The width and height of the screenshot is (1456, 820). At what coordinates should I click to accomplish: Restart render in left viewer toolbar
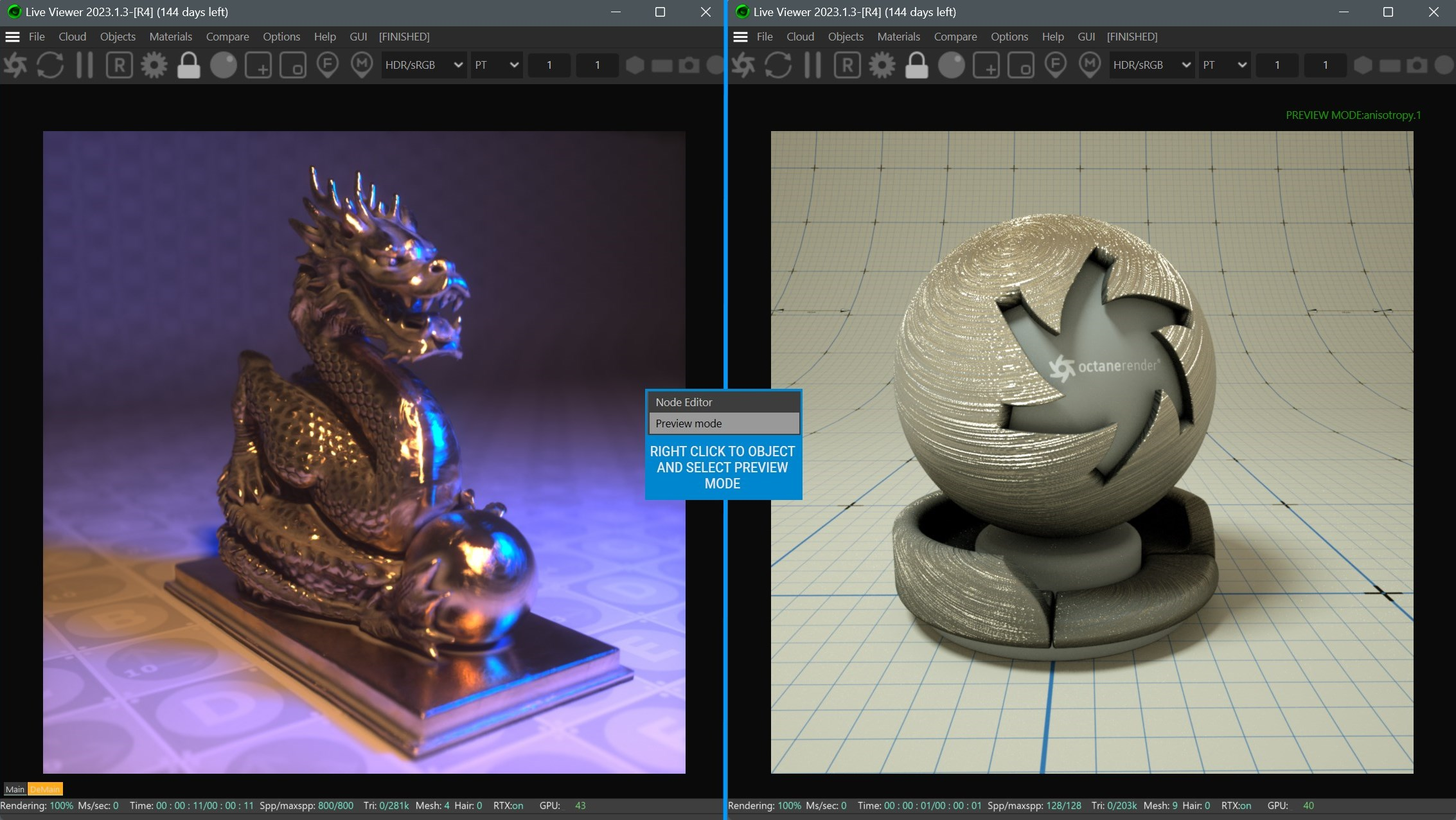(x=50, y=65)
